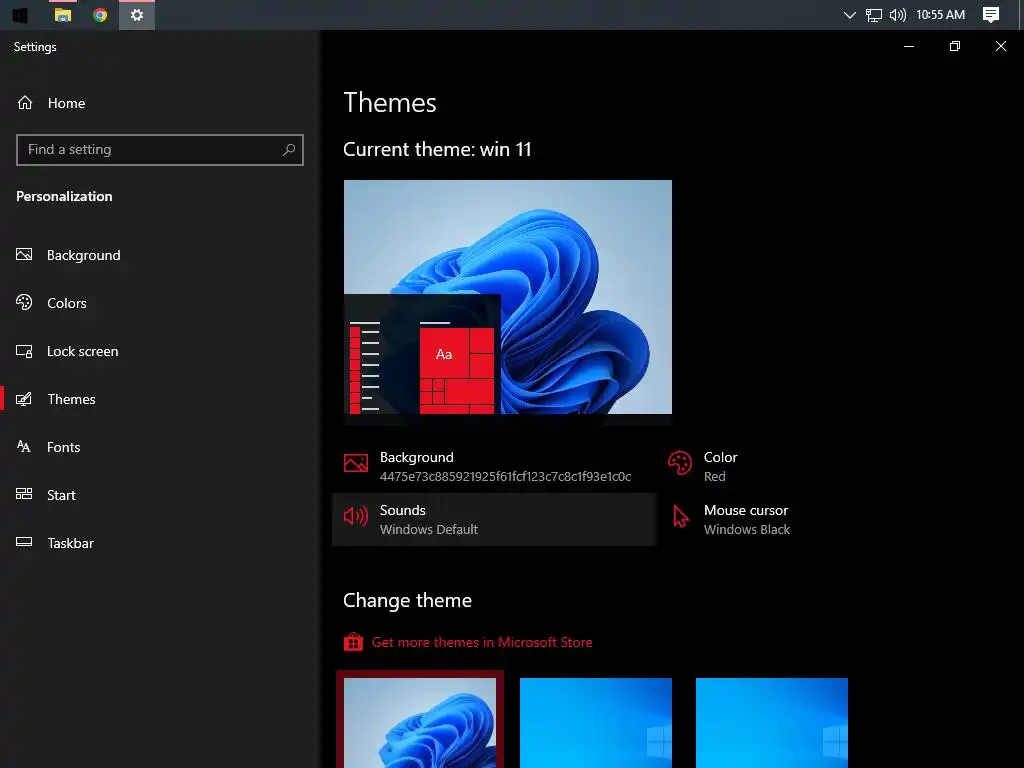Select the Settings gear taskbar icon
This screenshot has width=1024, height=768.
[136, 14]
